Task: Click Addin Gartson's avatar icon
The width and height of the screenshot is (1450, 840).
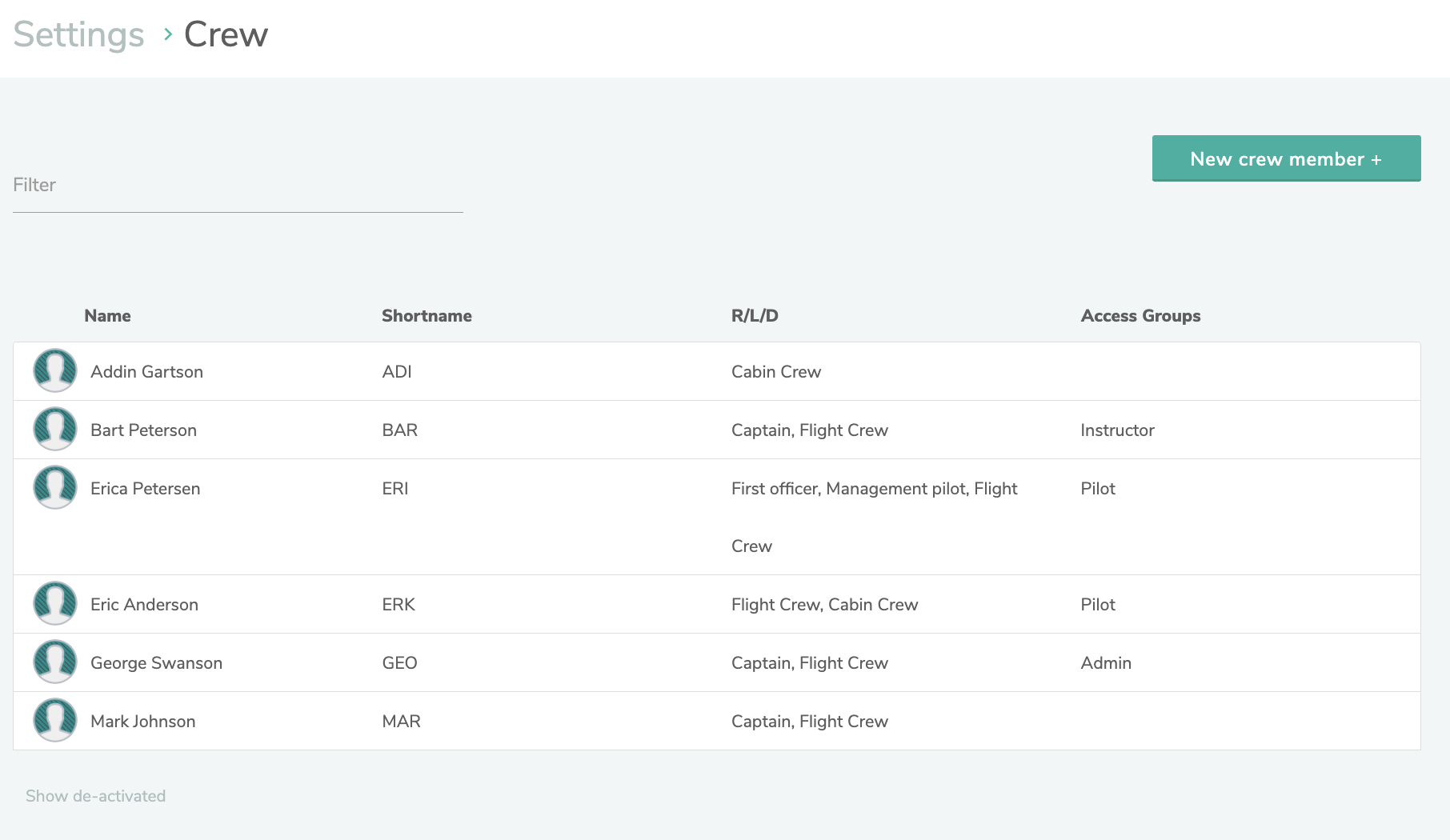Action: click(x=54, y=370)
